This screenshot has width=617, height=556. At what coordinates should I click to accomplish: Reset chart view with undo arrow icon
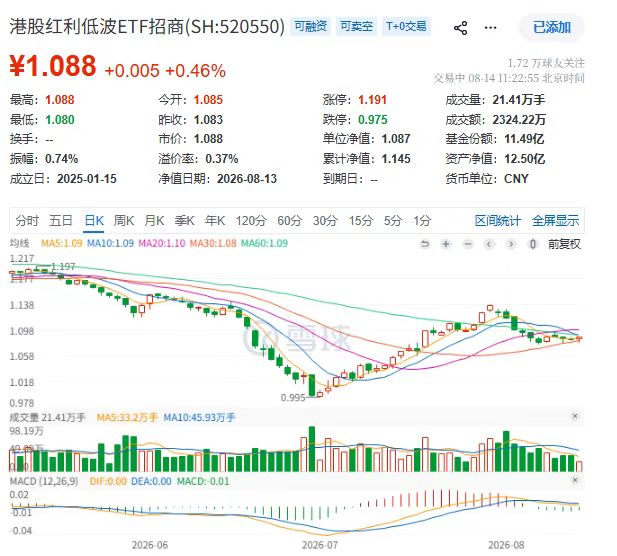(x=425, y=244)
